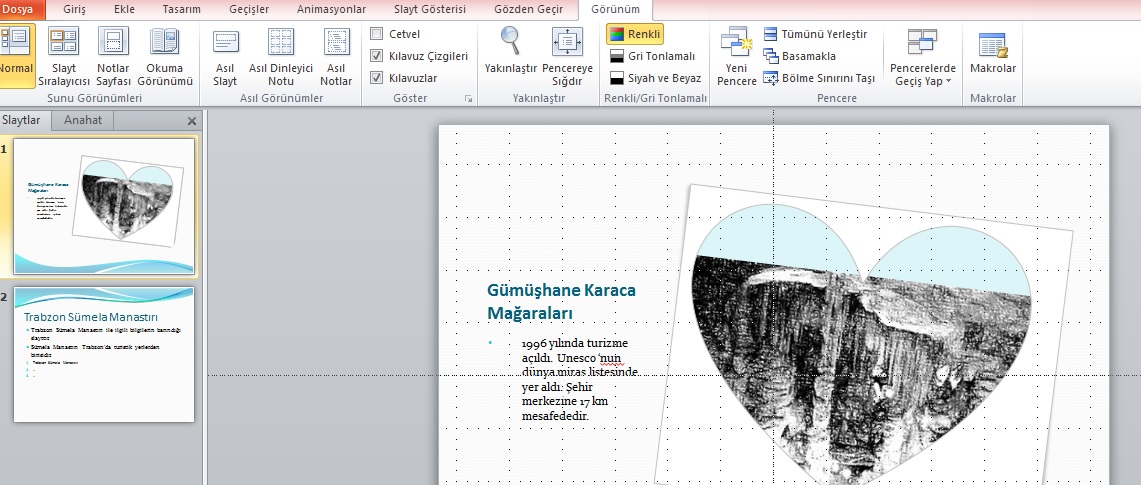Image resolution: width=1141 pixels, height=485 pixels.
Task: Open Pencerelerde Geçiş Yap dropdown
Action: click(x=923, y=55)
